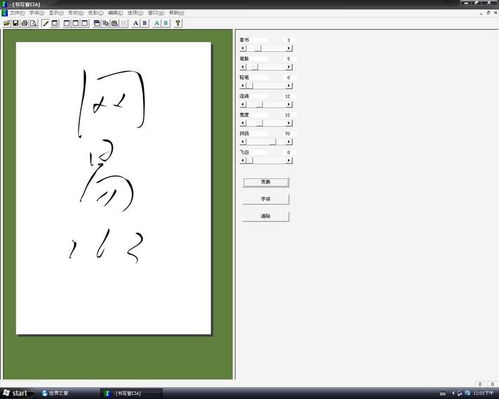This screenshot has width=499, height=399.
Task: Click the open file toolbar icon
Action: [7, 23]
